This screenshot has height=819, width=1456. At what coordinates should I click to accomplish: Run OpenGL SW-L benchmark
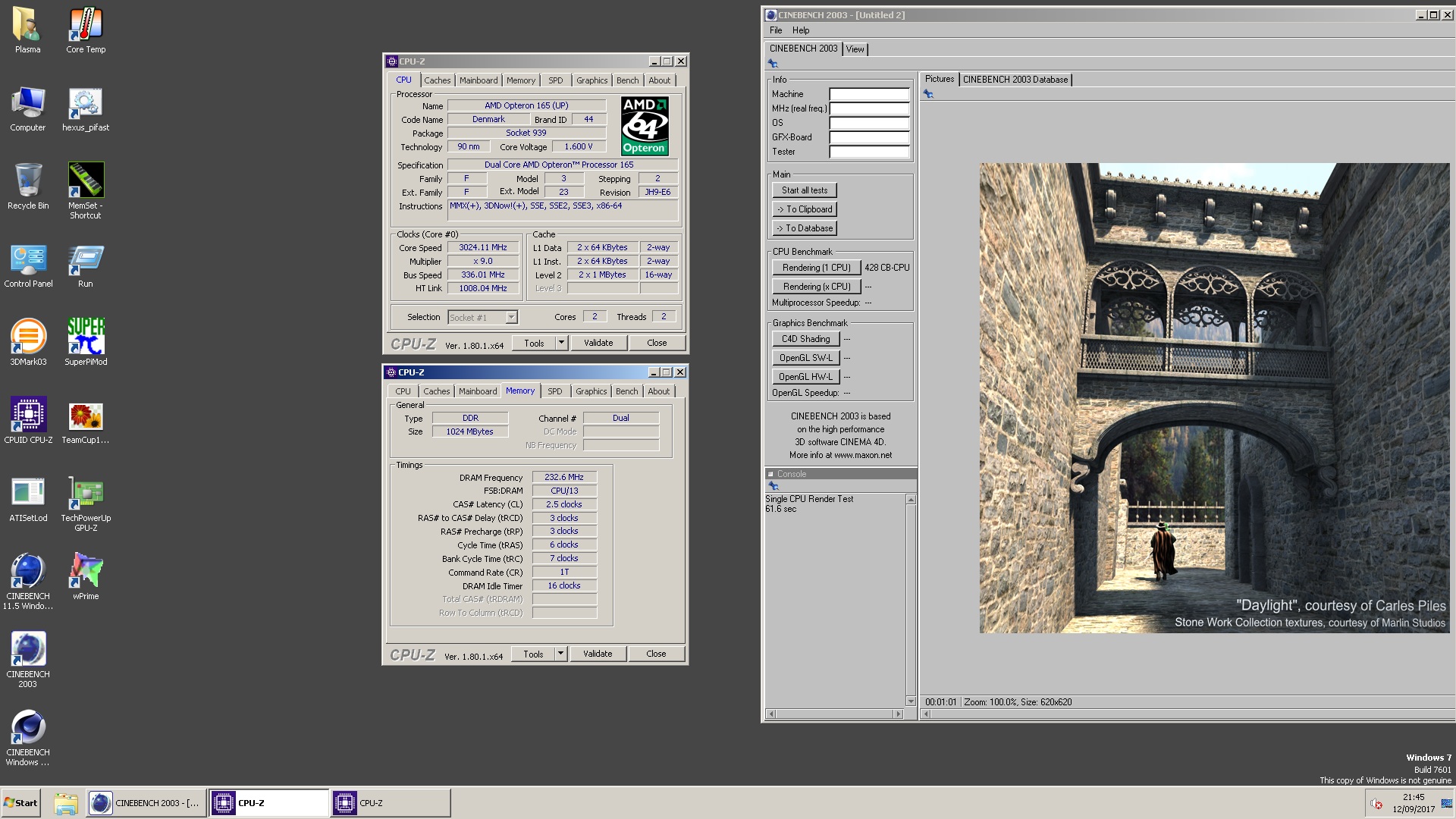click(x=806, y=358)
